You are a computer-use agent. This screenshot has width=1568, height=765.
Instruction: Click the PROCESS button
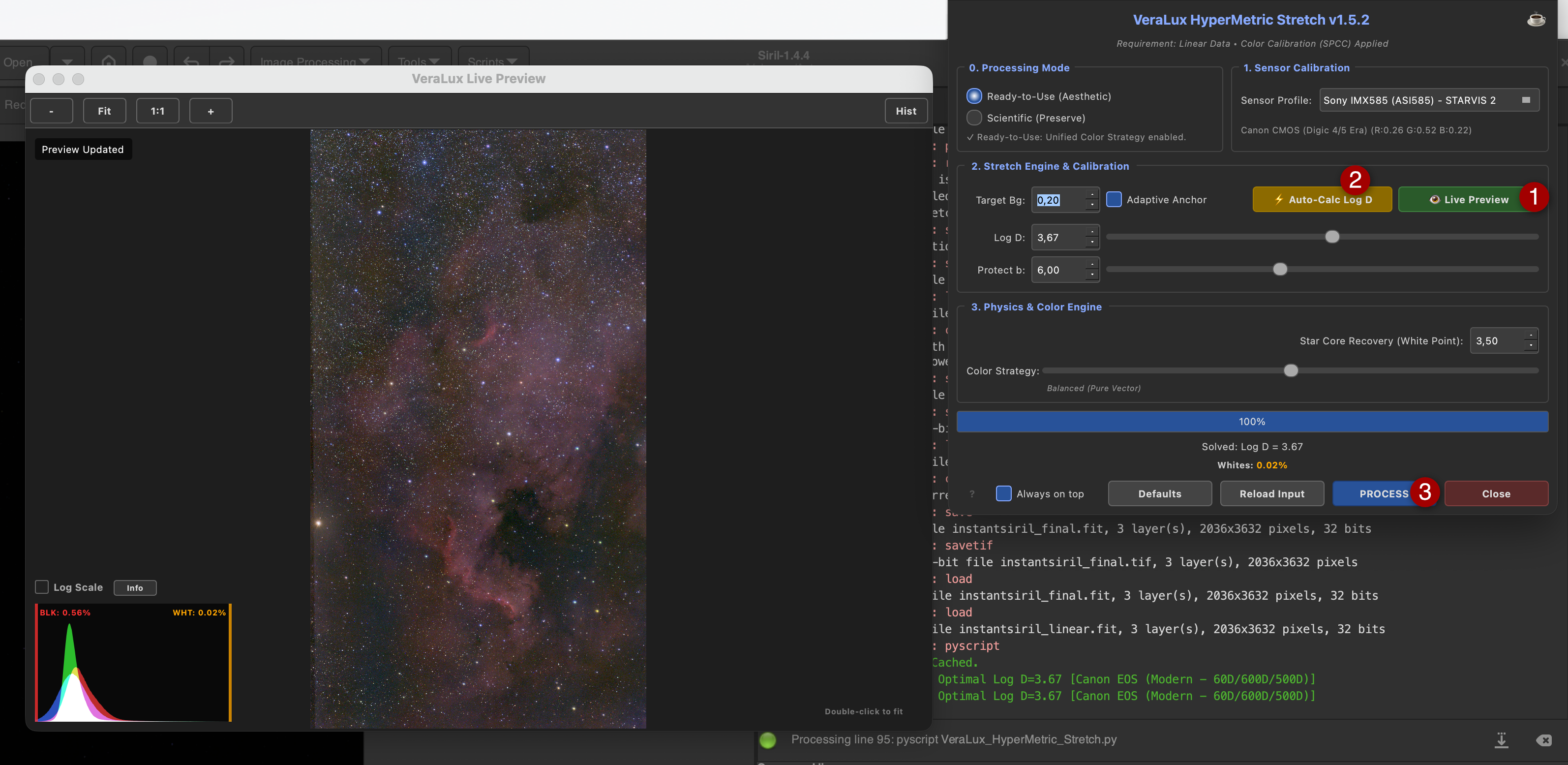1384,494
